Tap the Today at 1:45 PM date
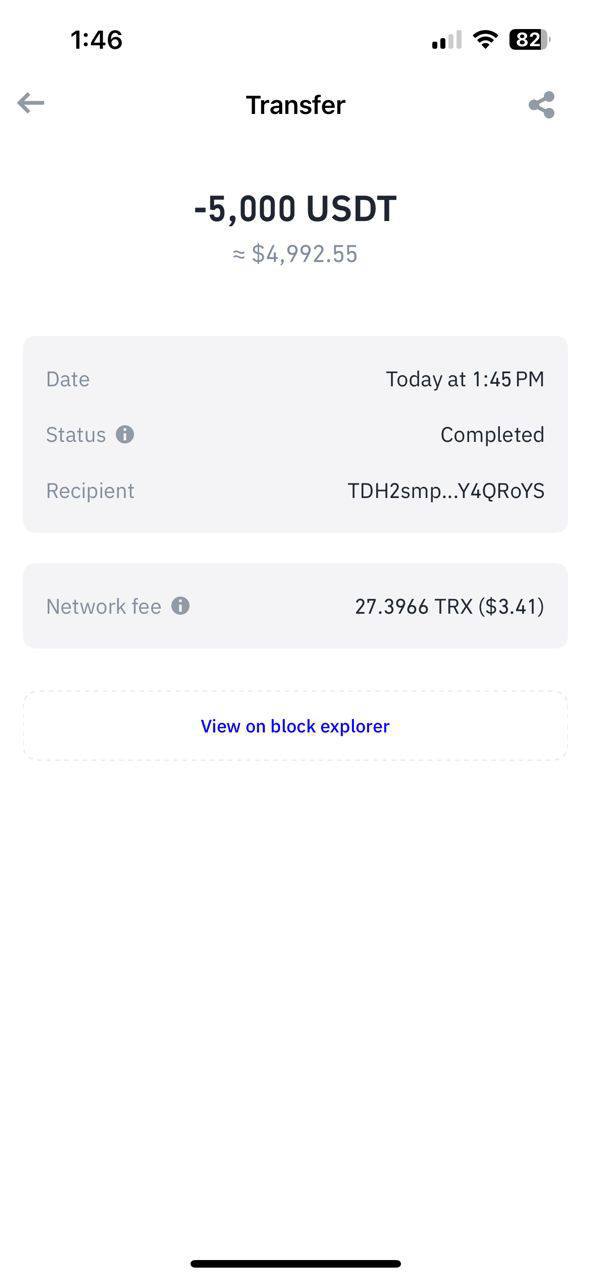This screenshot has height=1280, width=591. coord(465,379)
